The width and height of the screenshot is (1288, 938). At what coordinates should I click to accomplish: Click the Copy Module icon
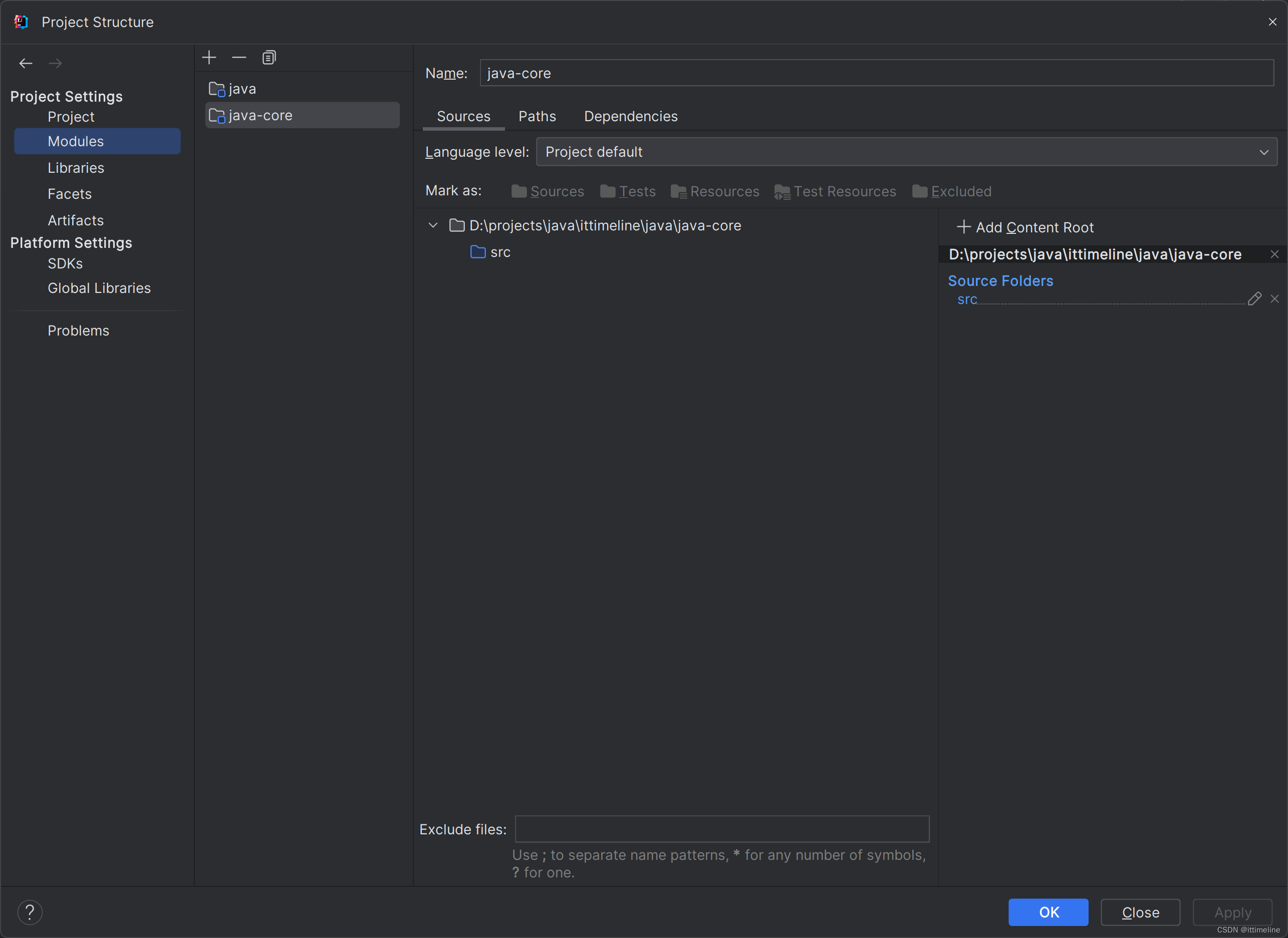268,57
